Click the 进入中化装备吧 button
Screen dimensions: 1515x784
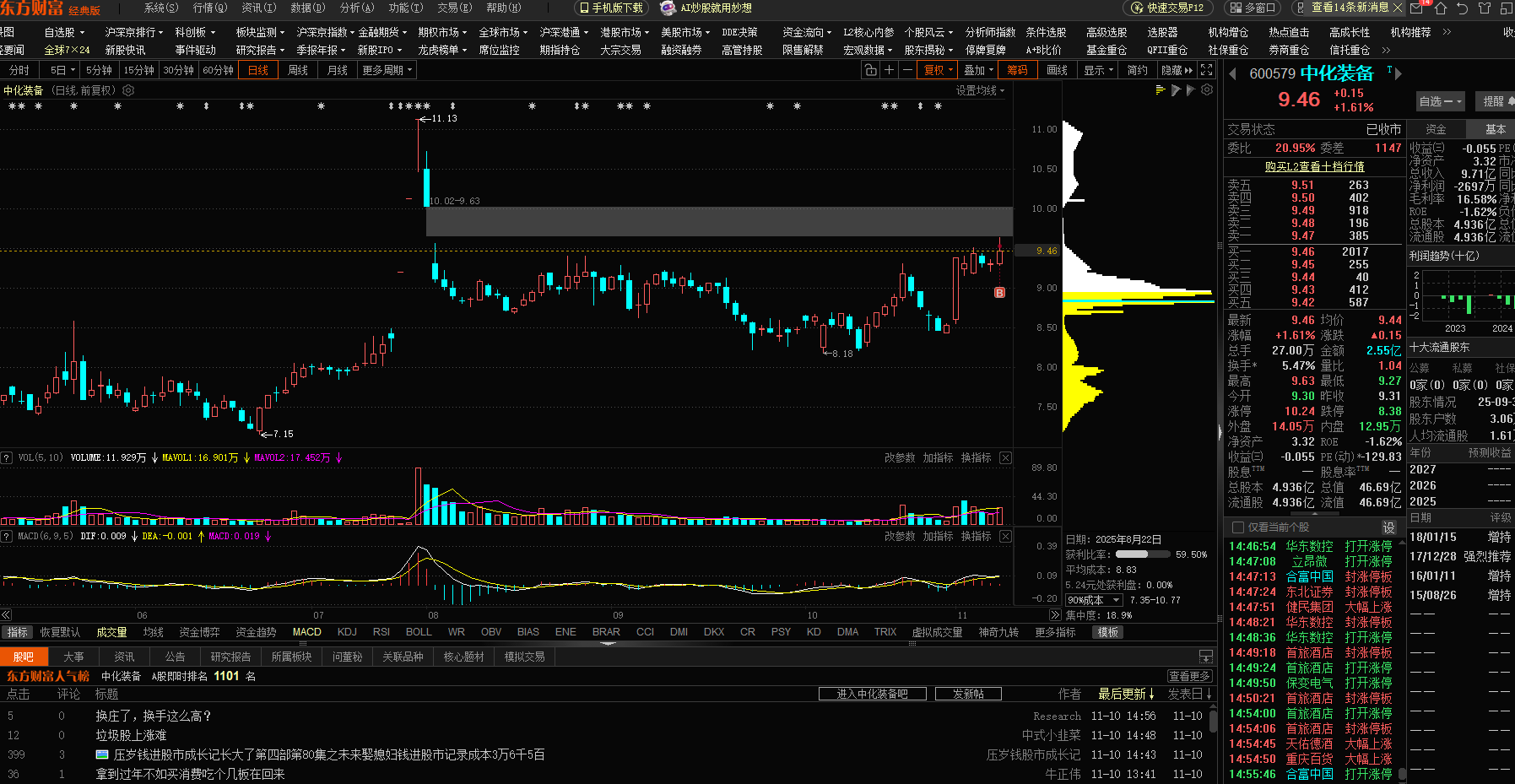coord(873,694)
